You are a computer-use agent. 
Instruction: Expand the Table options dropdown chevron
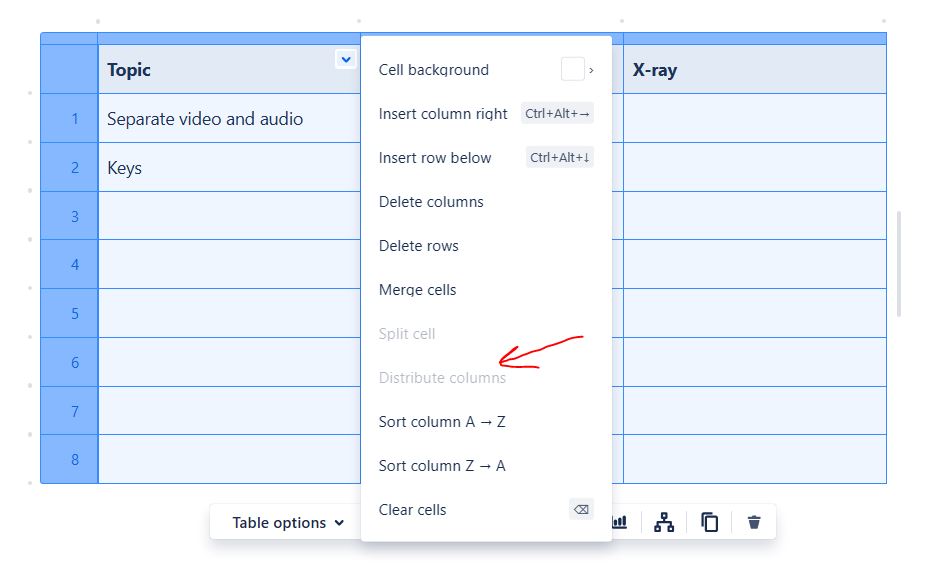(338, 522)
